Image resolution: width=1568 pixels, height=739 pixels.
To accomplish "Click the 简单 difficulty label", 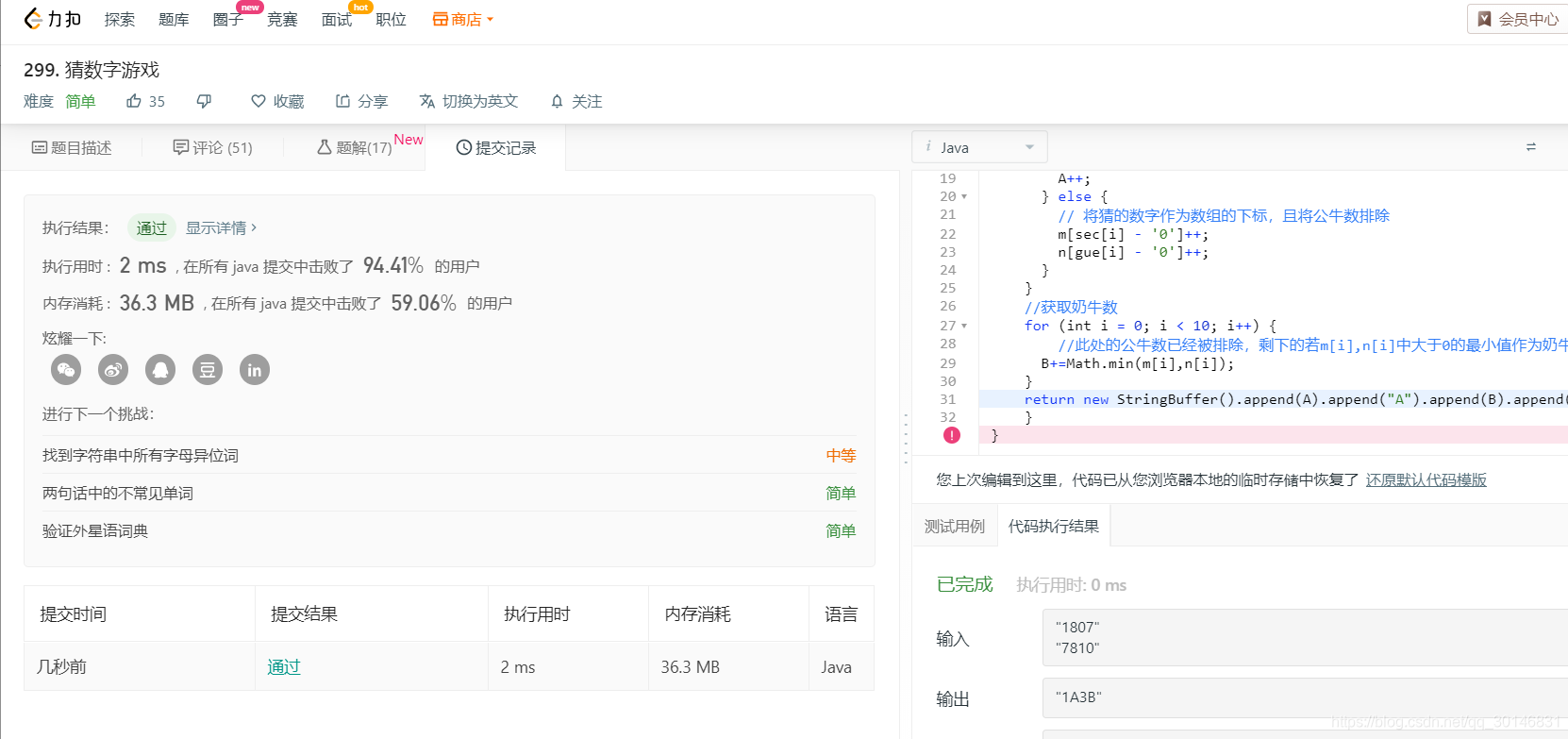I will tap(80, 101).
